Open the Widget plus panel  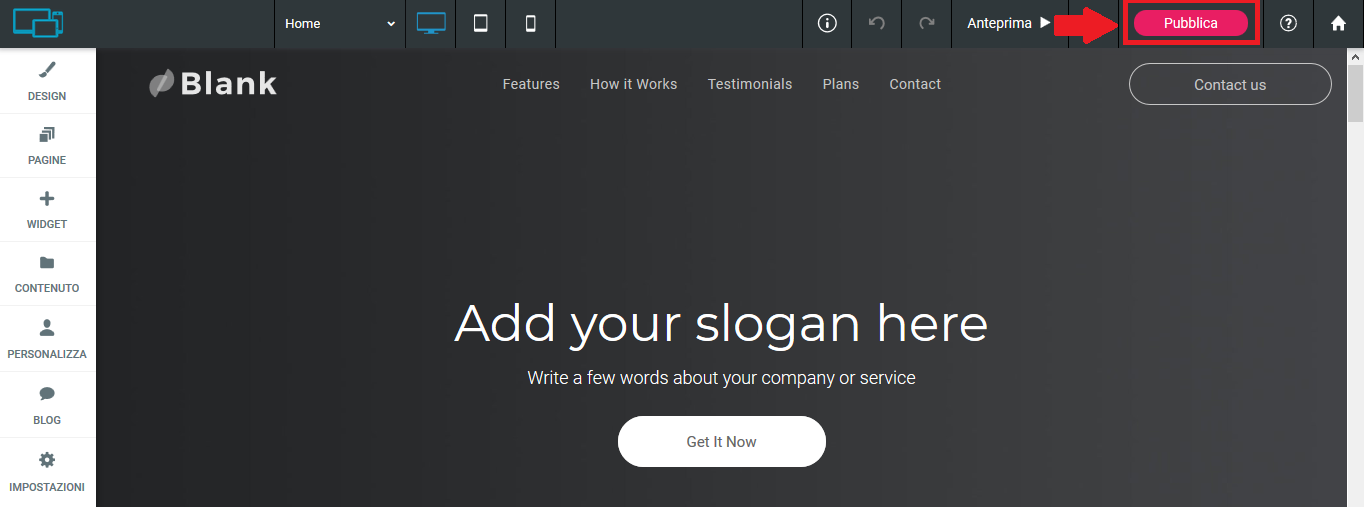(x=47, y=209)
